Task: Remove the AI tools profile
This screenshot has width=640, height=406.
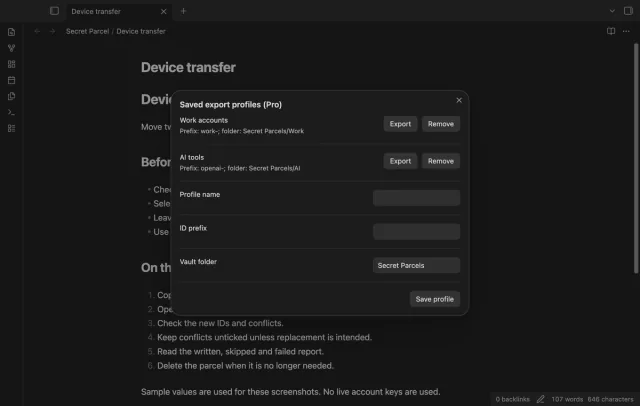Action: 441,161
